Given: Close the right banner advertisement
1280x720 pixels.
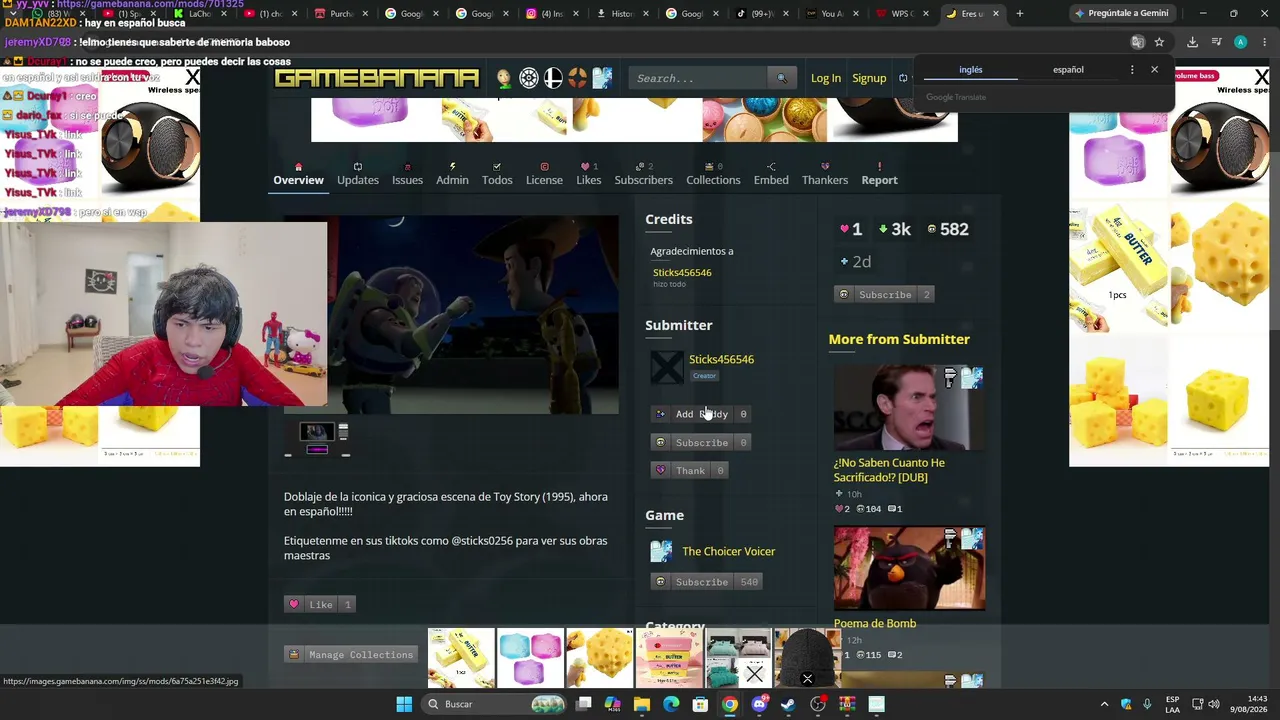Looking at the screenshot, I should pyautogui.click(x=1262, y=77).
